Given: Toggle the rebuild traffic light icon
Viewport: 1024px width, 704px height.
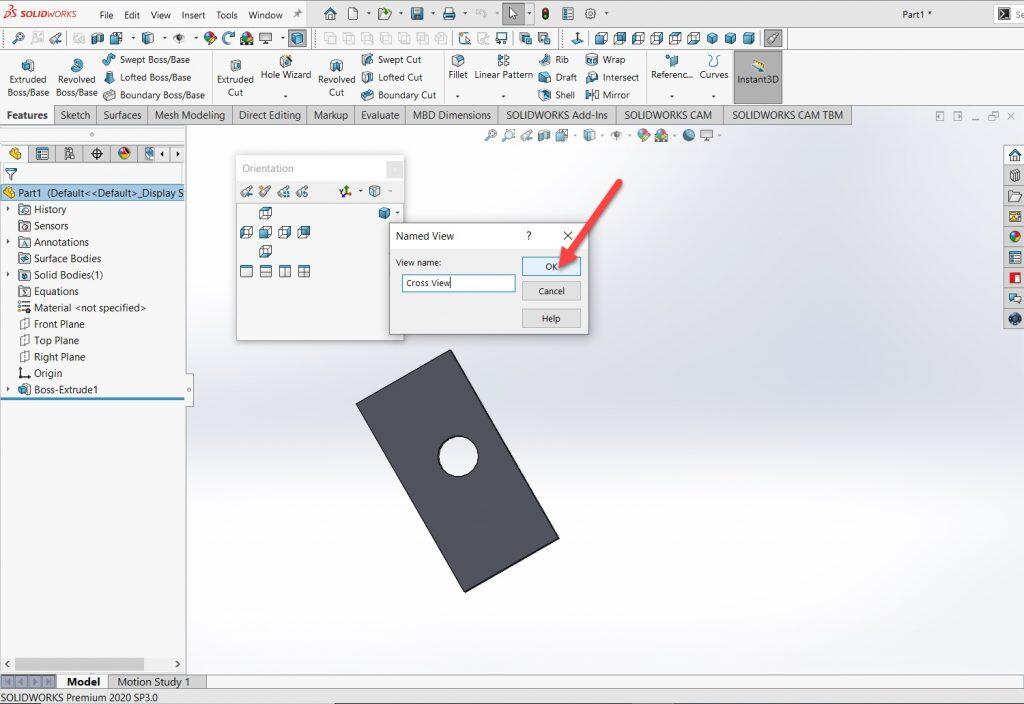Looking at the screenshot, I should 545,14.
